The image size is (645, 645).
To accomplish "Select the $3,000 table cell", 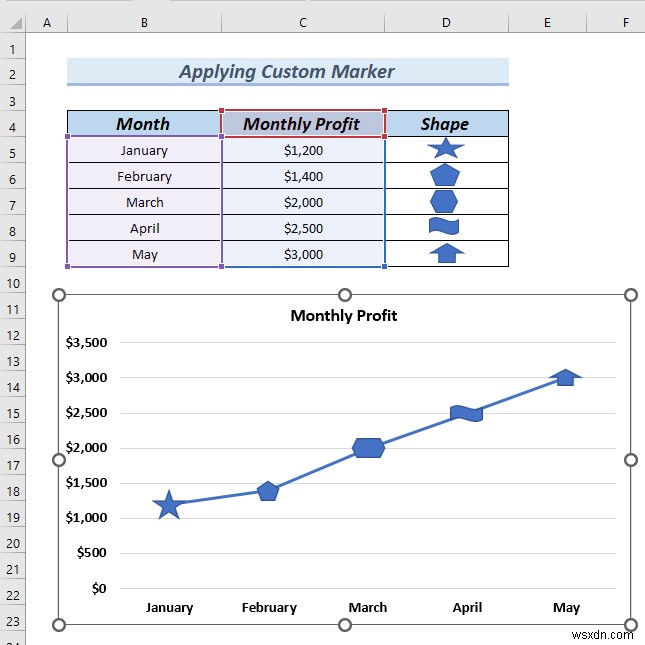I will coord(303,254).
